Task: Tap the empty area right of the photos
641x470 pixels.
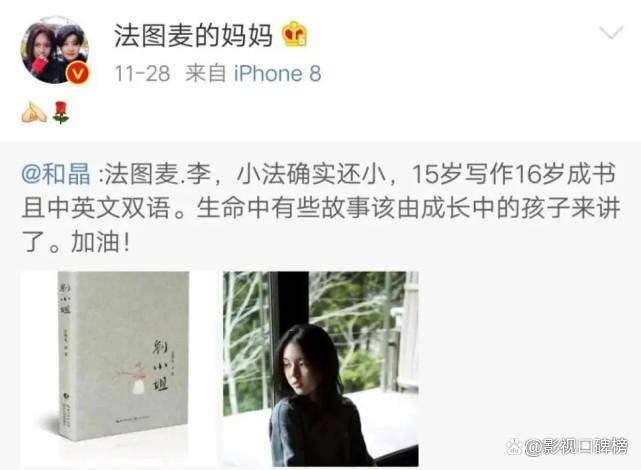Action: click(x=527, y=356)
